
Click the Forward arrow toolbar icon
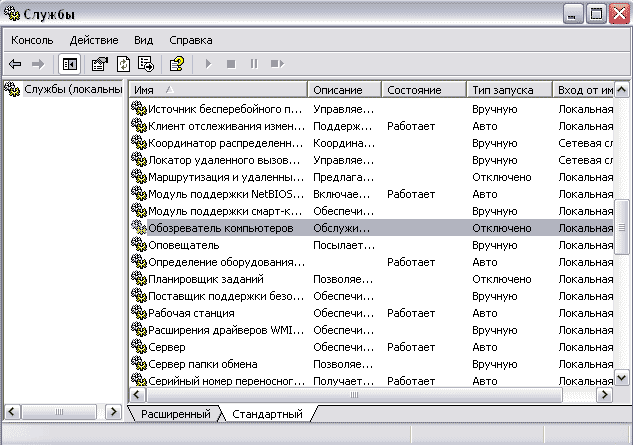(38, 64)
